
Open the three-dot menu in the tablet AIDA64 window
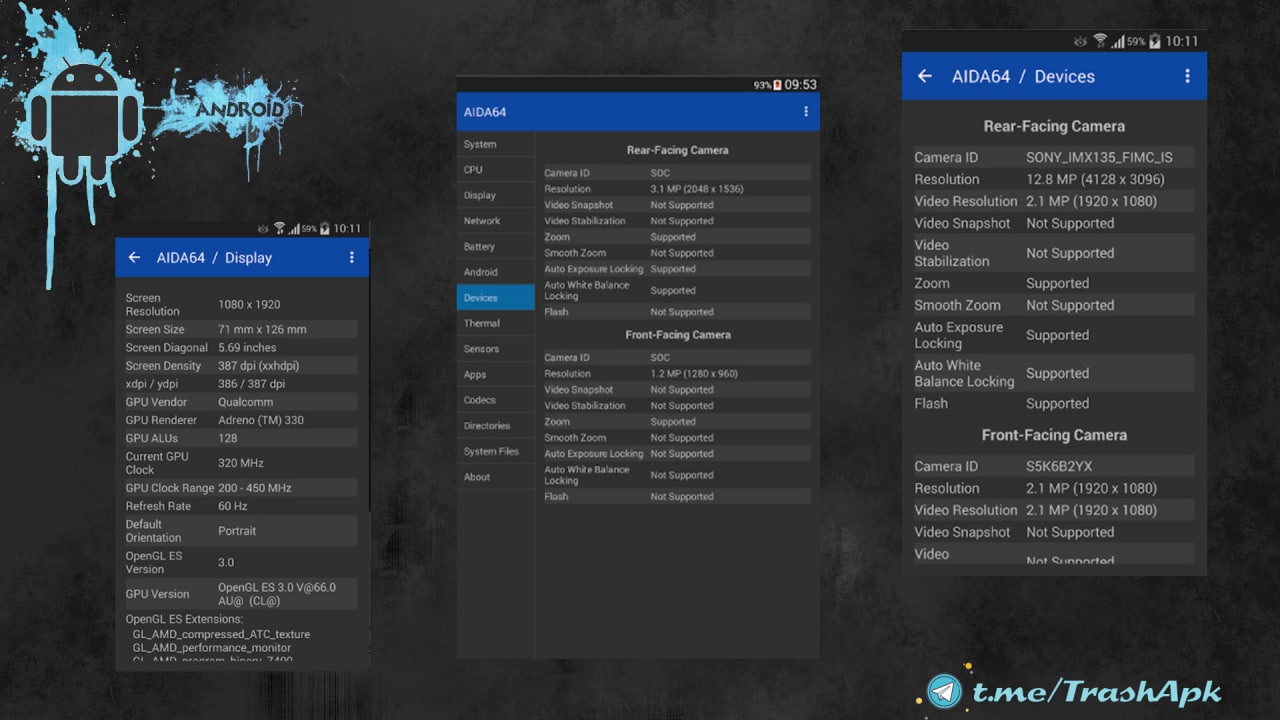pos(806,112)
